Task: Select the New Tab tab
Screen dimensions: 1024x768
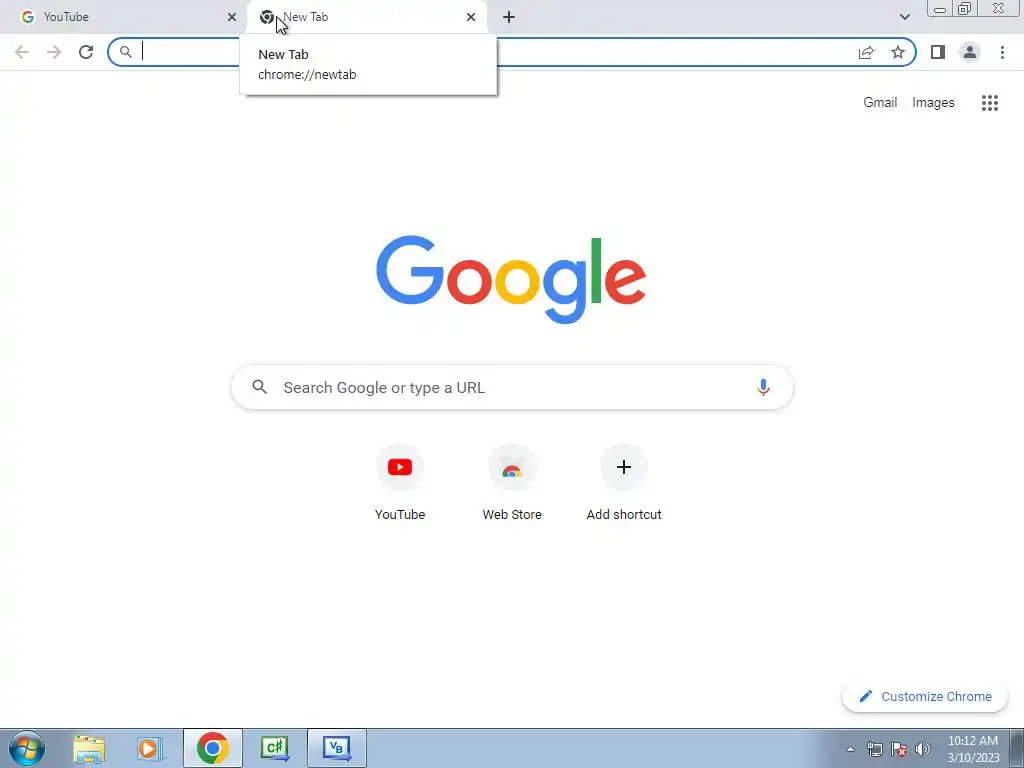Action: point(367,17)
